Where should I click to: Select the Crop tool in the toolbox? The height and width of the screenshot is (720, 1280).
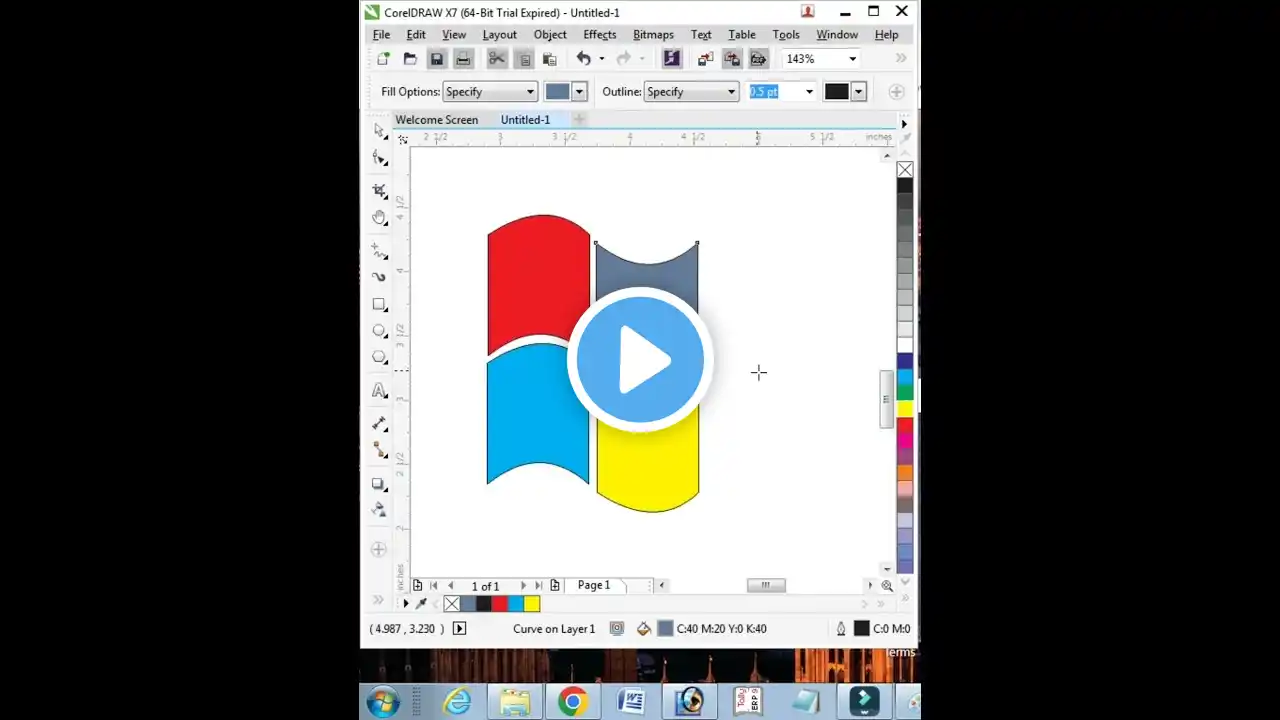pyautogui.click(x=379, y=190)
